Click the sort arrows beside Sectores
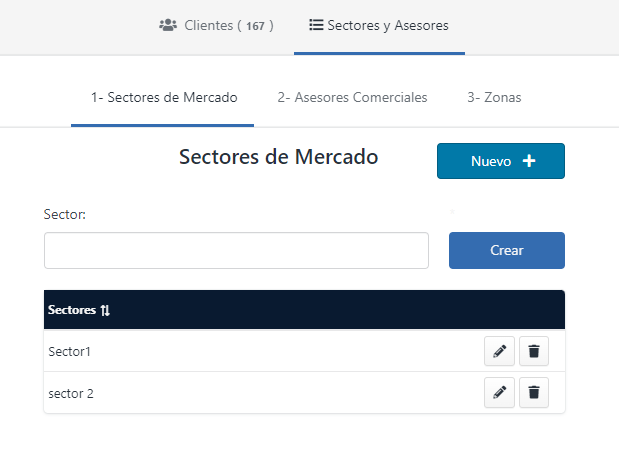Screen dimensions: 620x451 pyautogui.click(x=105, y=310)
